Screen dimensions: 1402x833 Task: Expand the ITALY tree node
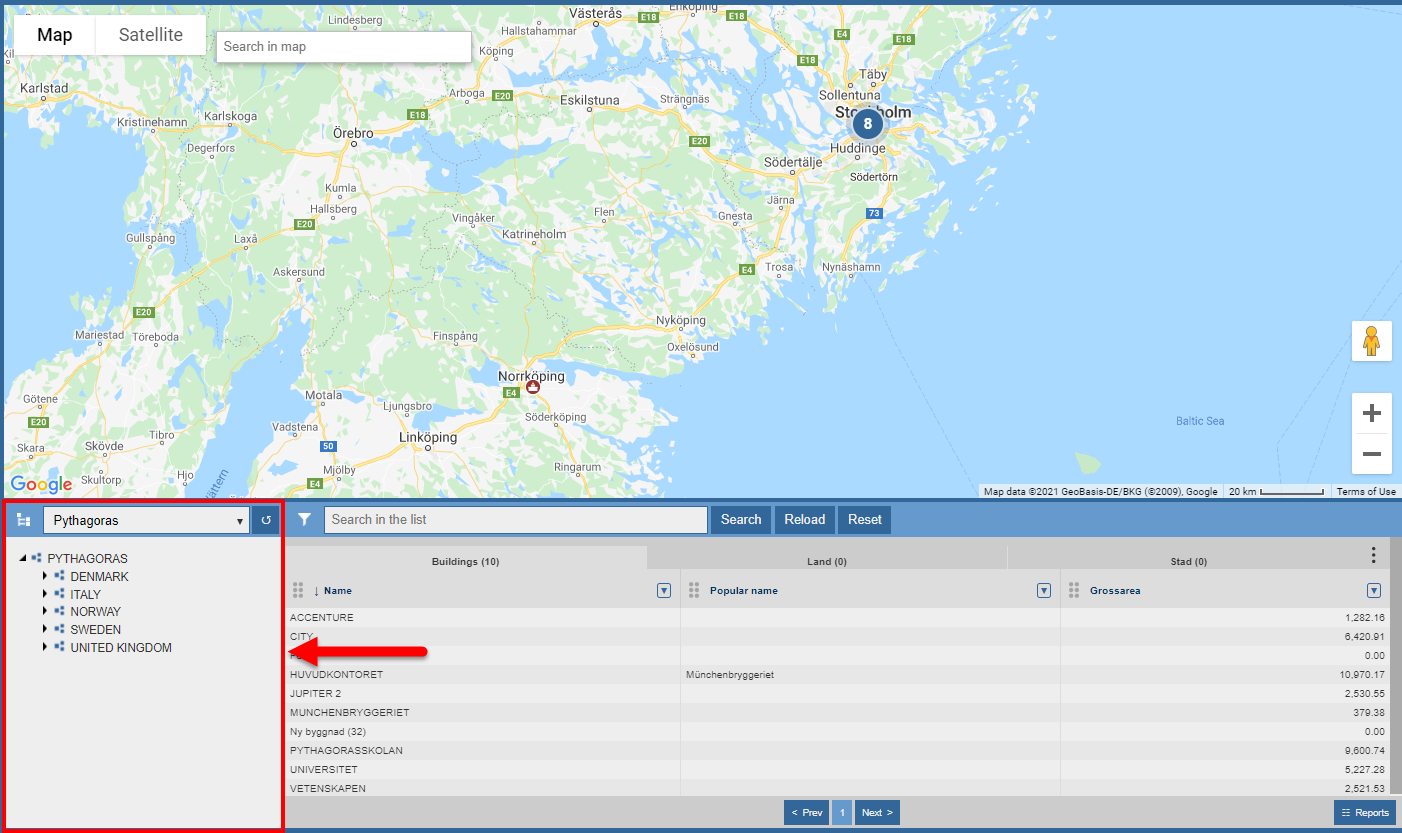coord(45,594)
